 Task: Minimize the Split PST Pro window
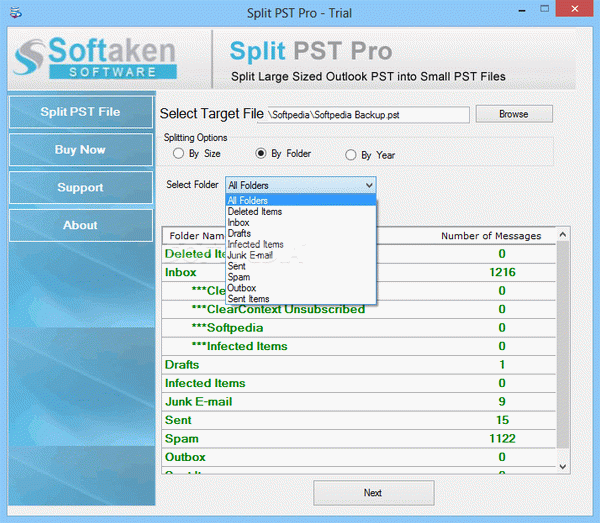[x=522, y=10]
